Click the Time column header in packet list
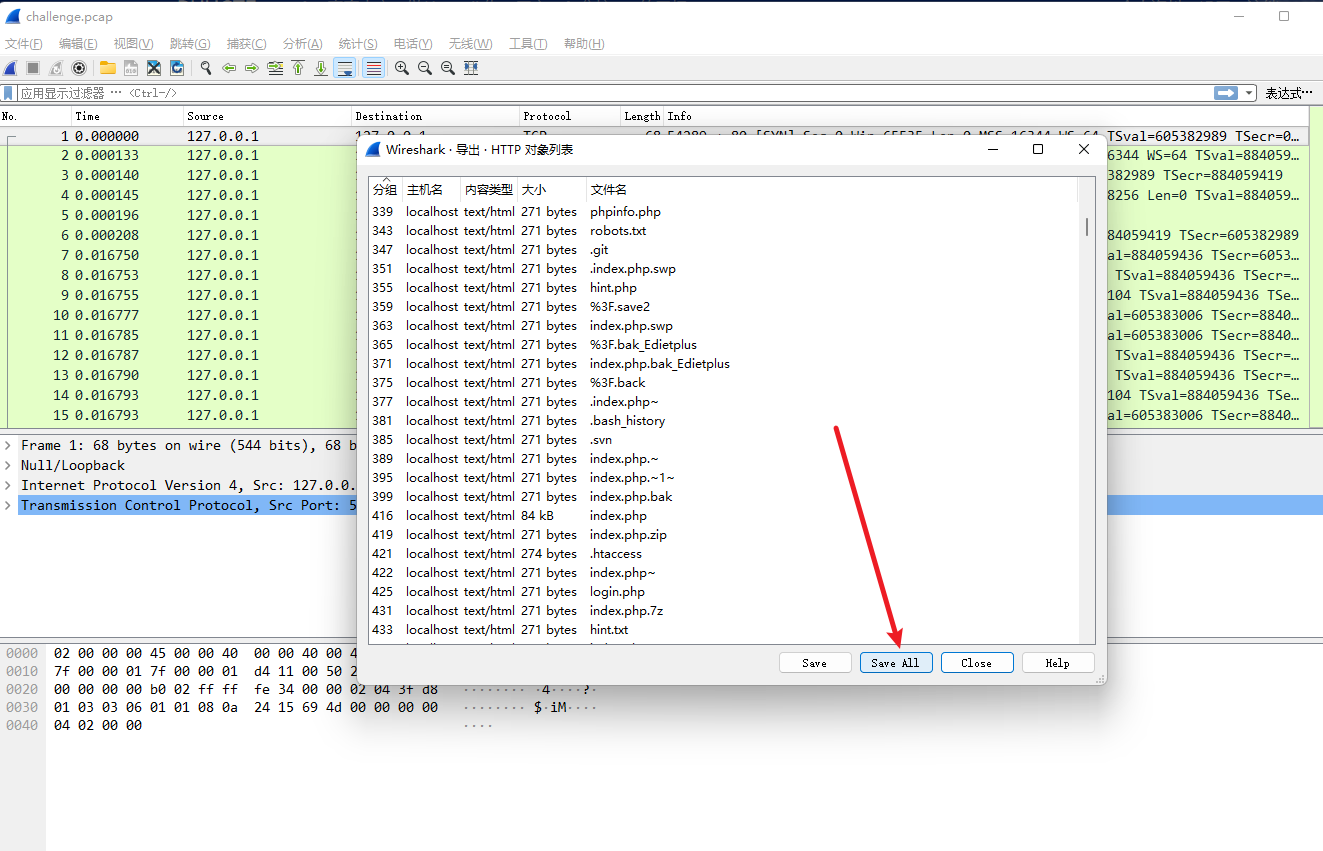Viewport: 1323px width, 851px height. tap(127, 116)
